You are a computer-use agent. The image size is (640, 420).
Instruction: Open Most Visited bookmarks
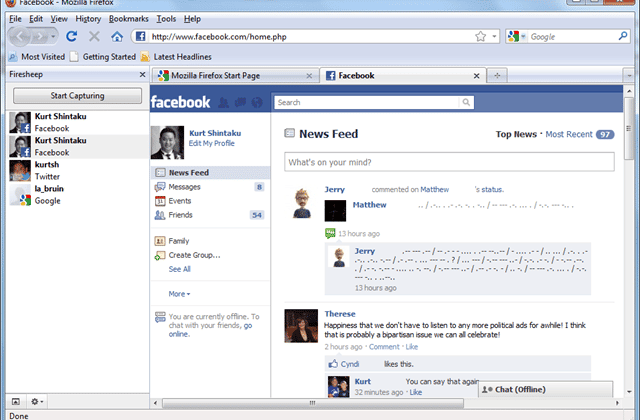pos(37,57)
